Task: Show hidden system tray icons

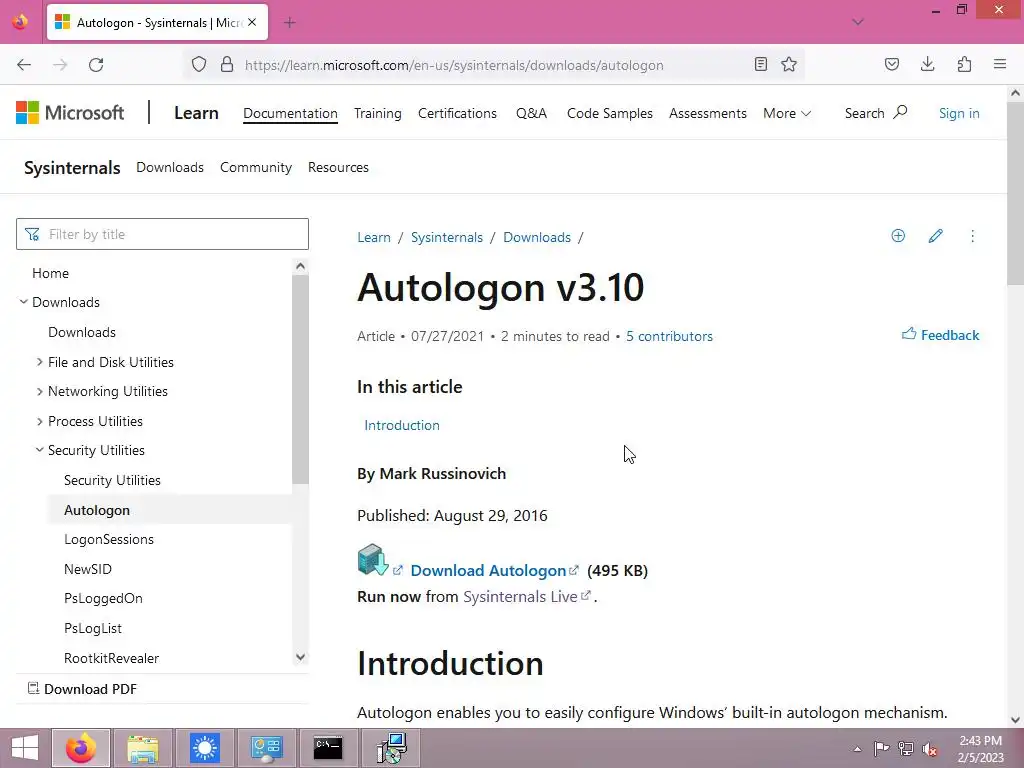Action: pyautogui.click(x=857, y=749)
